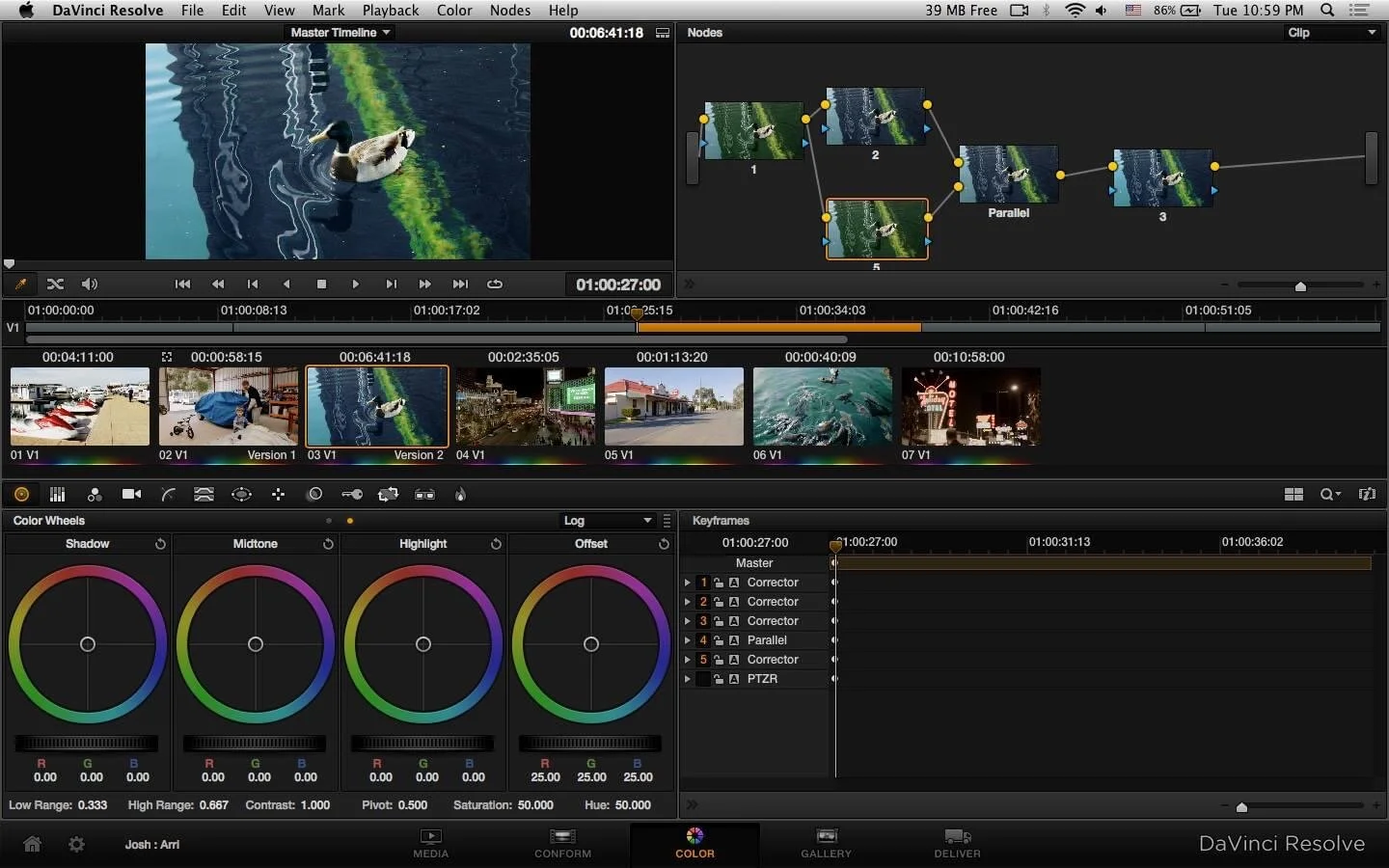Select clip 06 thumbnail with fish
Screen dimensions: 1389x868
click(x=822, y=406)
